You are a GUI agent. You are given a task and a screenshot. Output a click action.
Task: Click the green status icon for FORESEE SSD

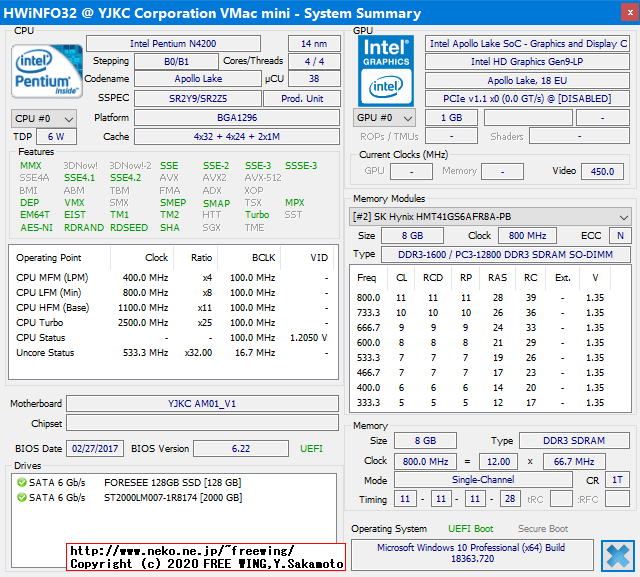22,482
